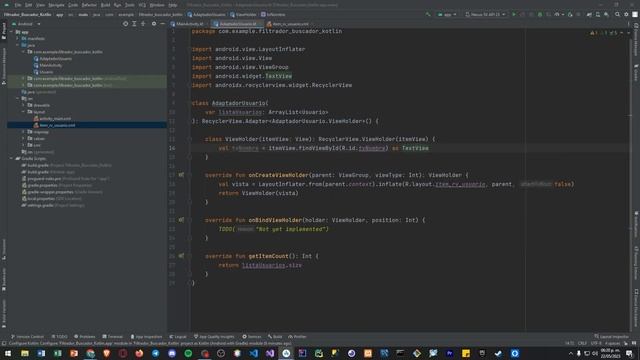Screen dimensions: 640x360
Task: Collapse the layout folder
Action: click(x=24, y=112)
